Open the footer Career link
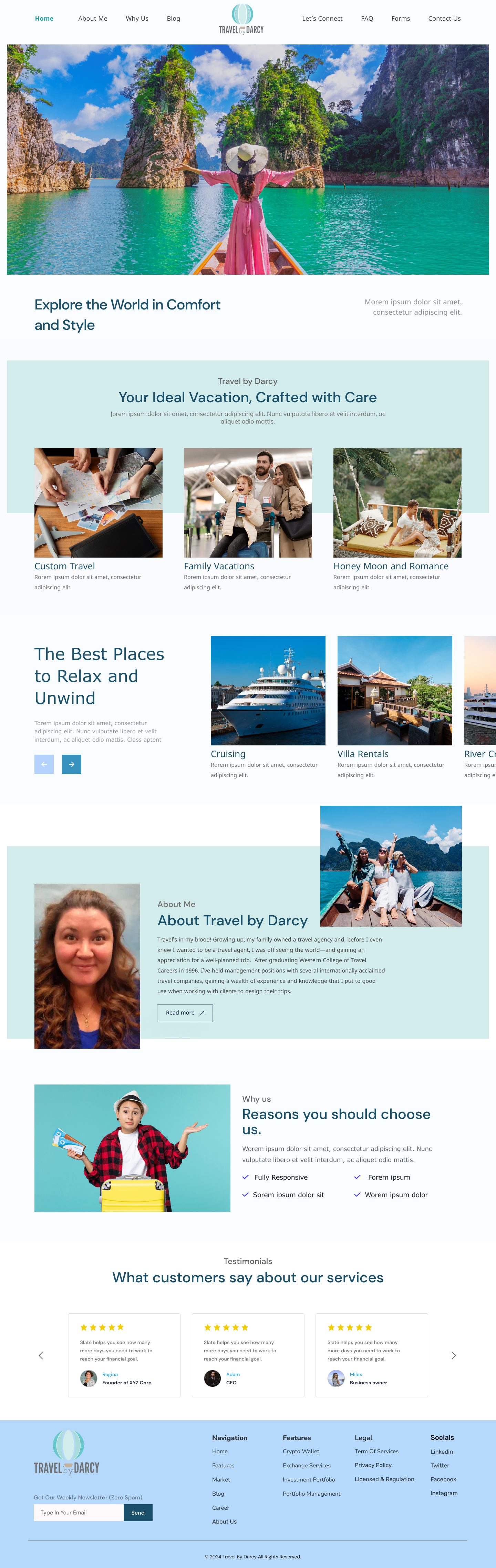The height and width of the screenshot is (1568, 496). (x=220, y=1508)
